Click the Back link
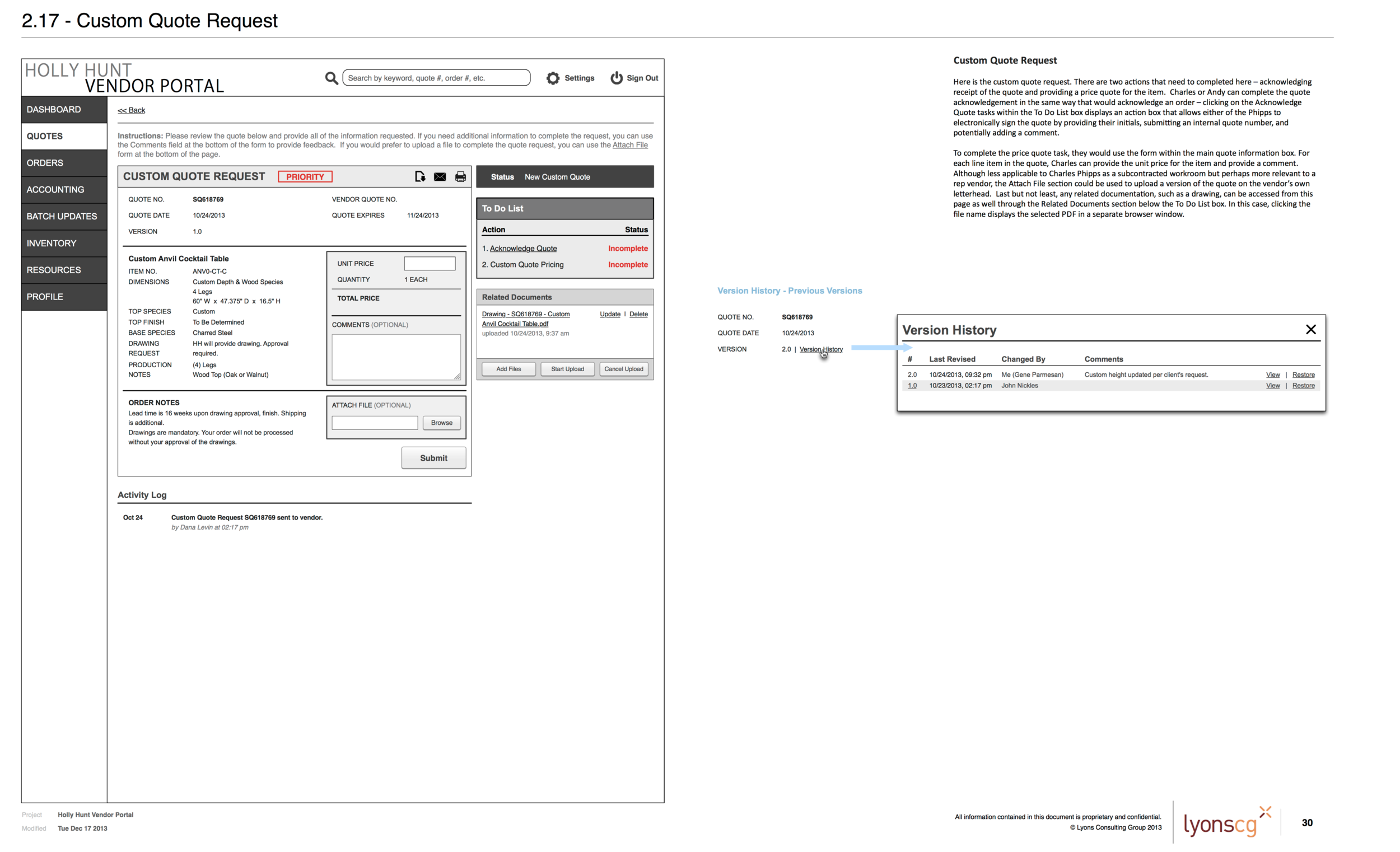This screenshot has width=1400, height=852. (131, 110)
